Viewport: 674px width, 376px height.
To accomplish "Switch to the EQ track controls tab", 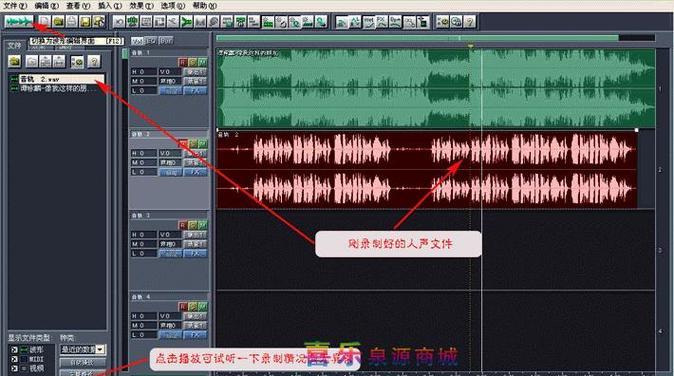I will click(151, 41).
